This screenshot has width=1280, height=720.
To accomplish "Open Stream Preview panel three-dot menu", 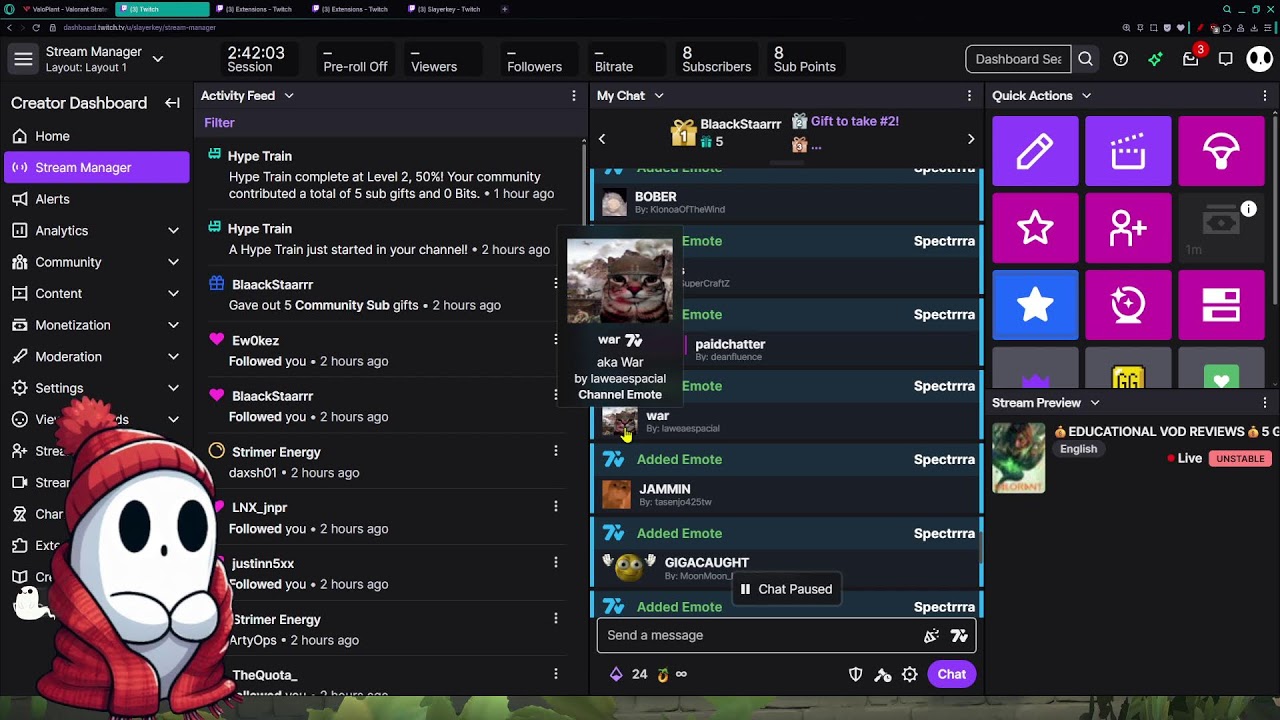I will point(1265,403).
